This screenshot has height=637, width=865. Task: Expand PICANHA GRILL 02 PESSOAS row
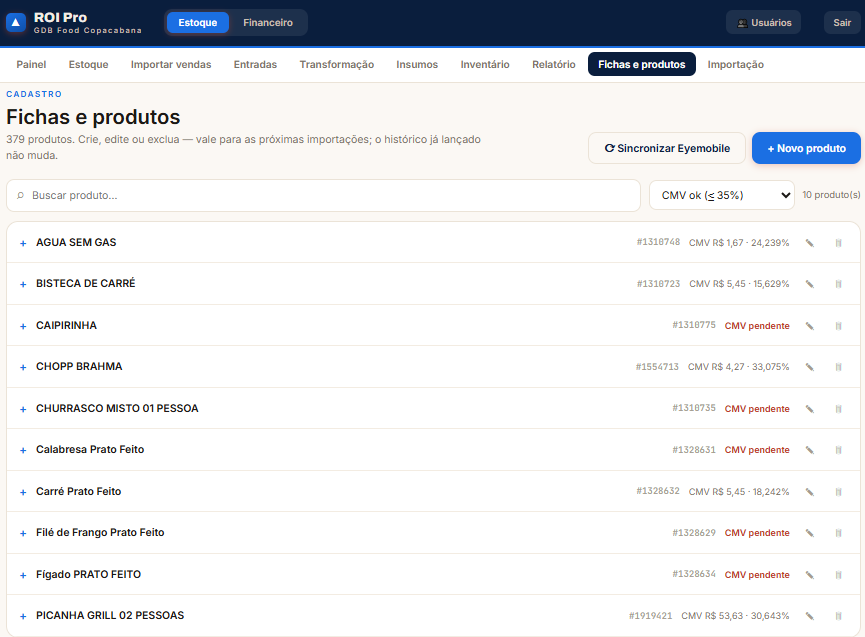pyautogui.click(x=23, y=617)
